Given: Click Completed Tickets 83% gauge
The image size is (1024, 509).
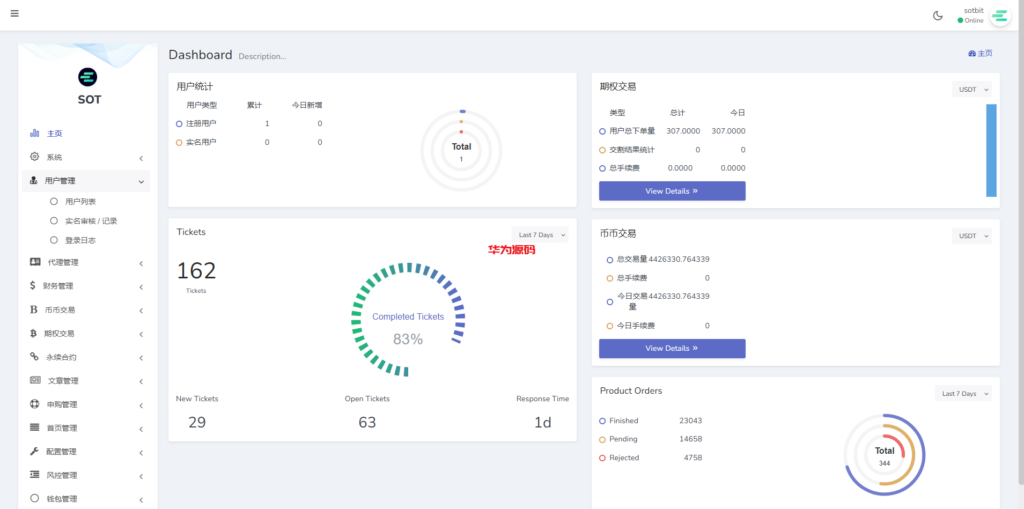Looking at the screenshot, I should 408,320.
